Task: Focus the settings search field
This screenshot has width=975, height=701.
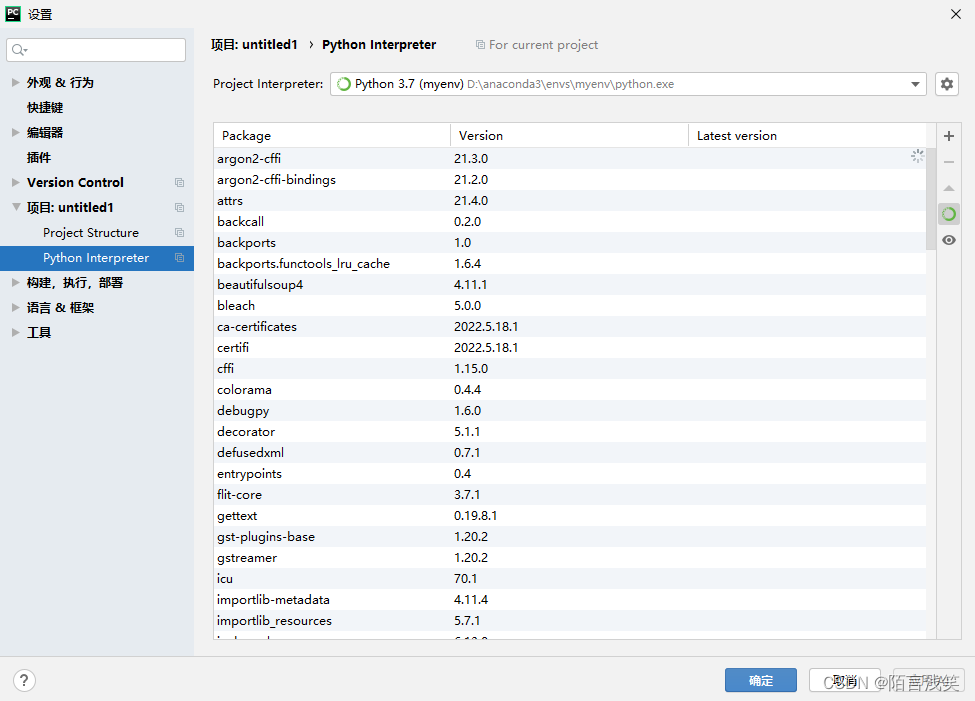Action: [96, 50]
